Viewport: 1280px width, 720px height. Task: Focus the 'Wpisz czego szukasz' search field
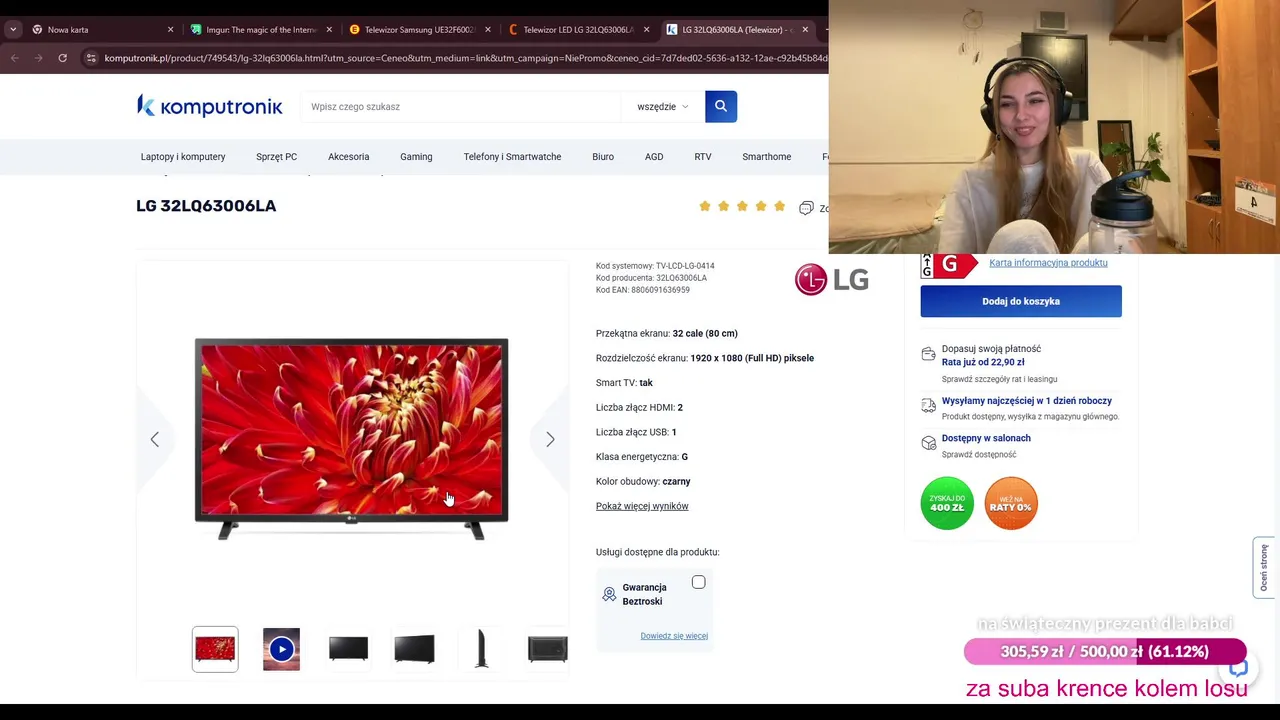tap(460, 107)
